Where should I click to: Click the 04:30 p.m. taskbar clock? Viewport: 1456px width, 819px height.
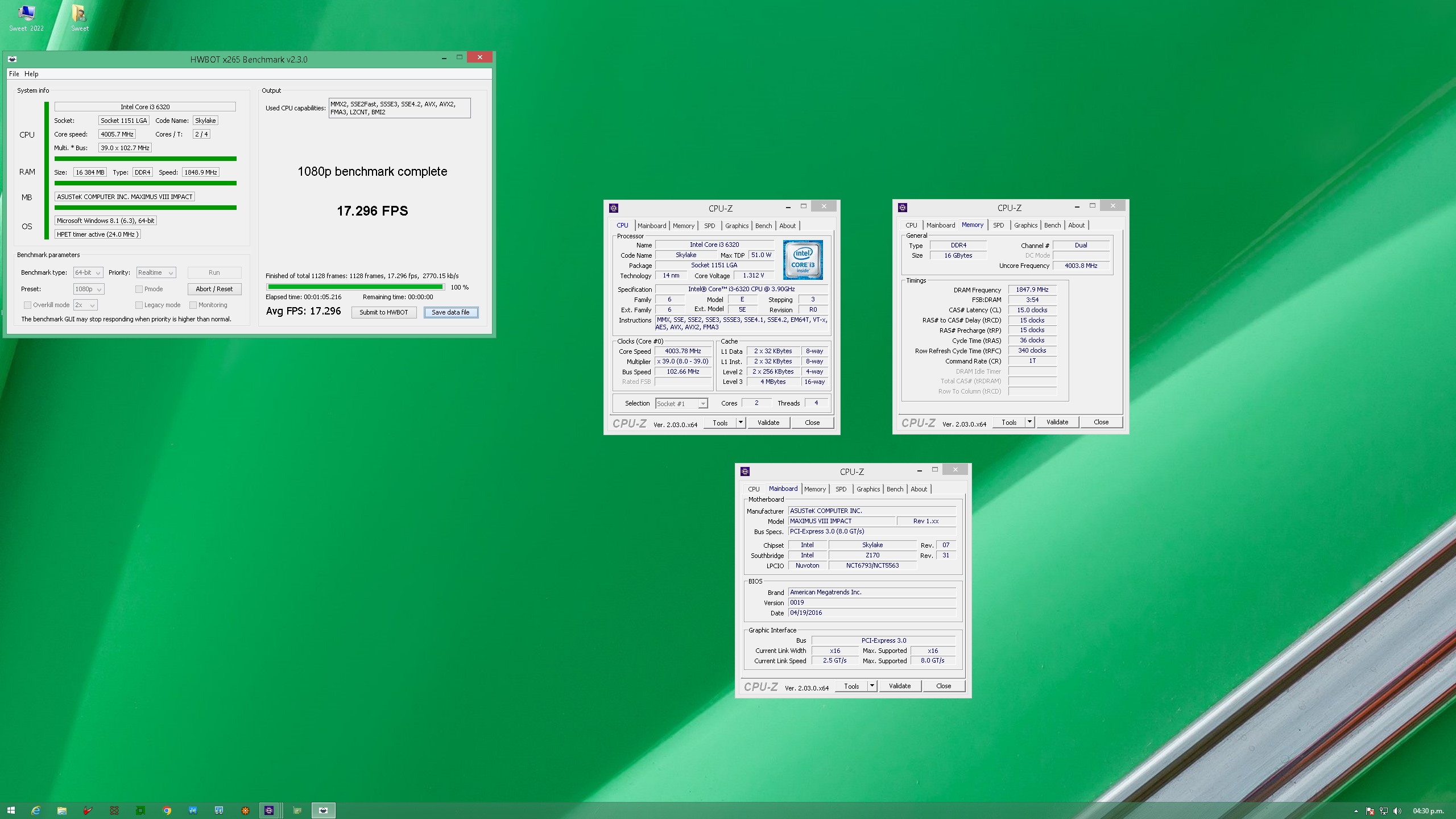tap(1428, 811)
